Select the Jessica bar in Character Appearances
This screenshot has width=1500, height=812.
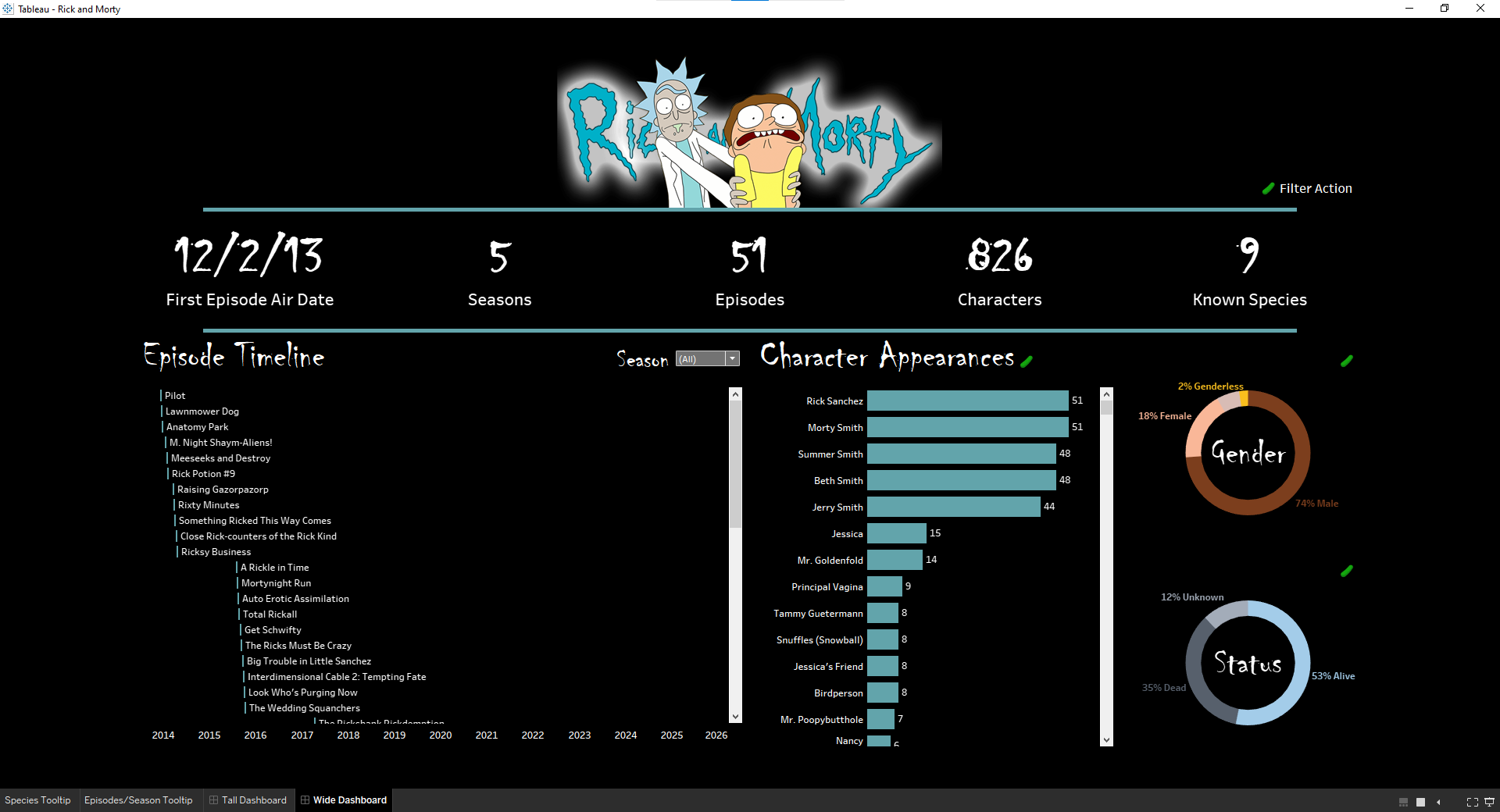click(x=897, y=533)
